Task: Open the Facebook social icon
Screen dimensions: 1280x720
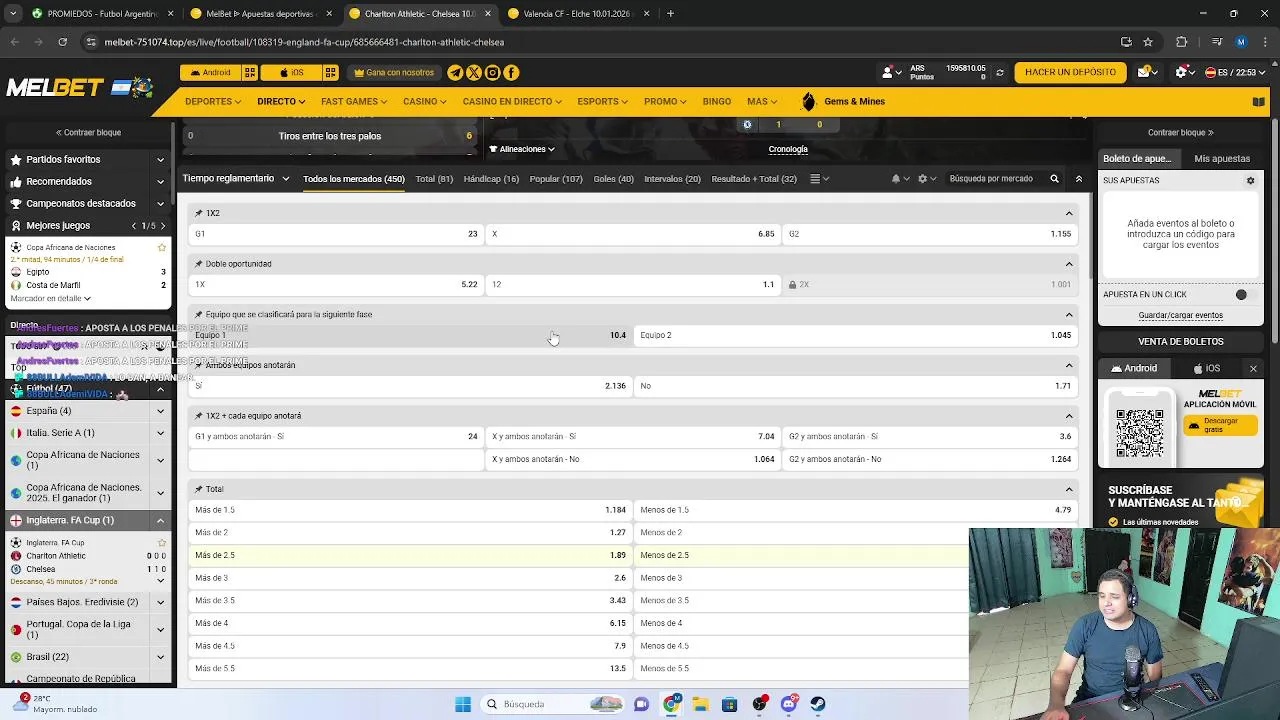Action: [x=511, y=72]
